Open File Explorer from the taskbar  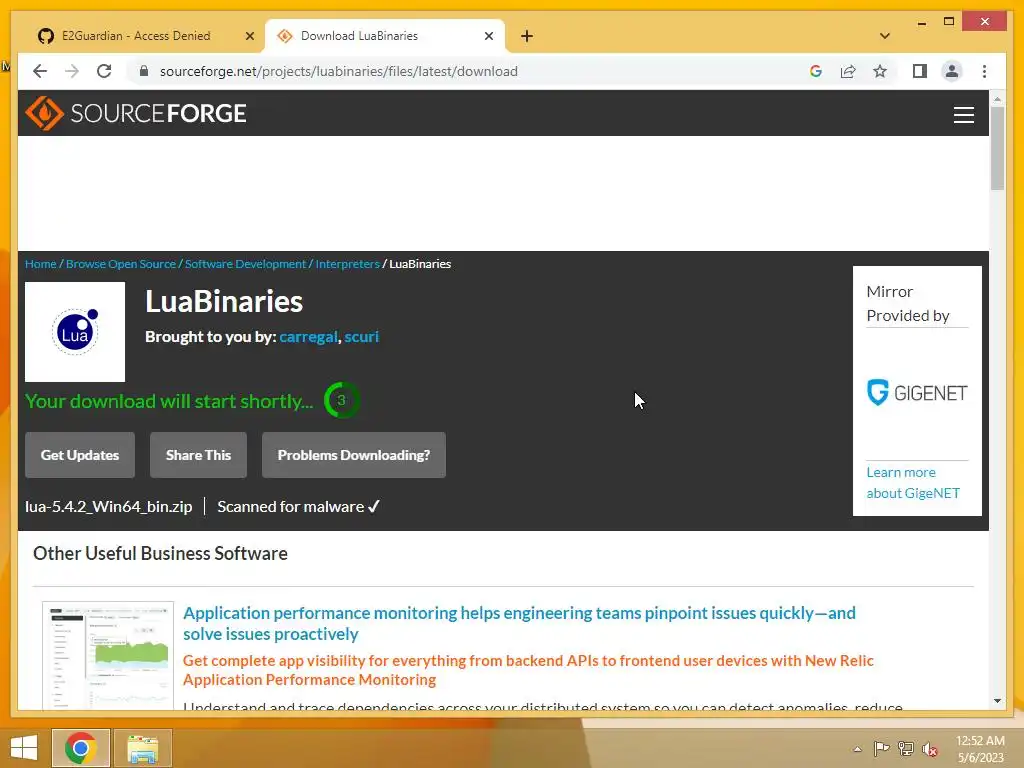[142, 748]
